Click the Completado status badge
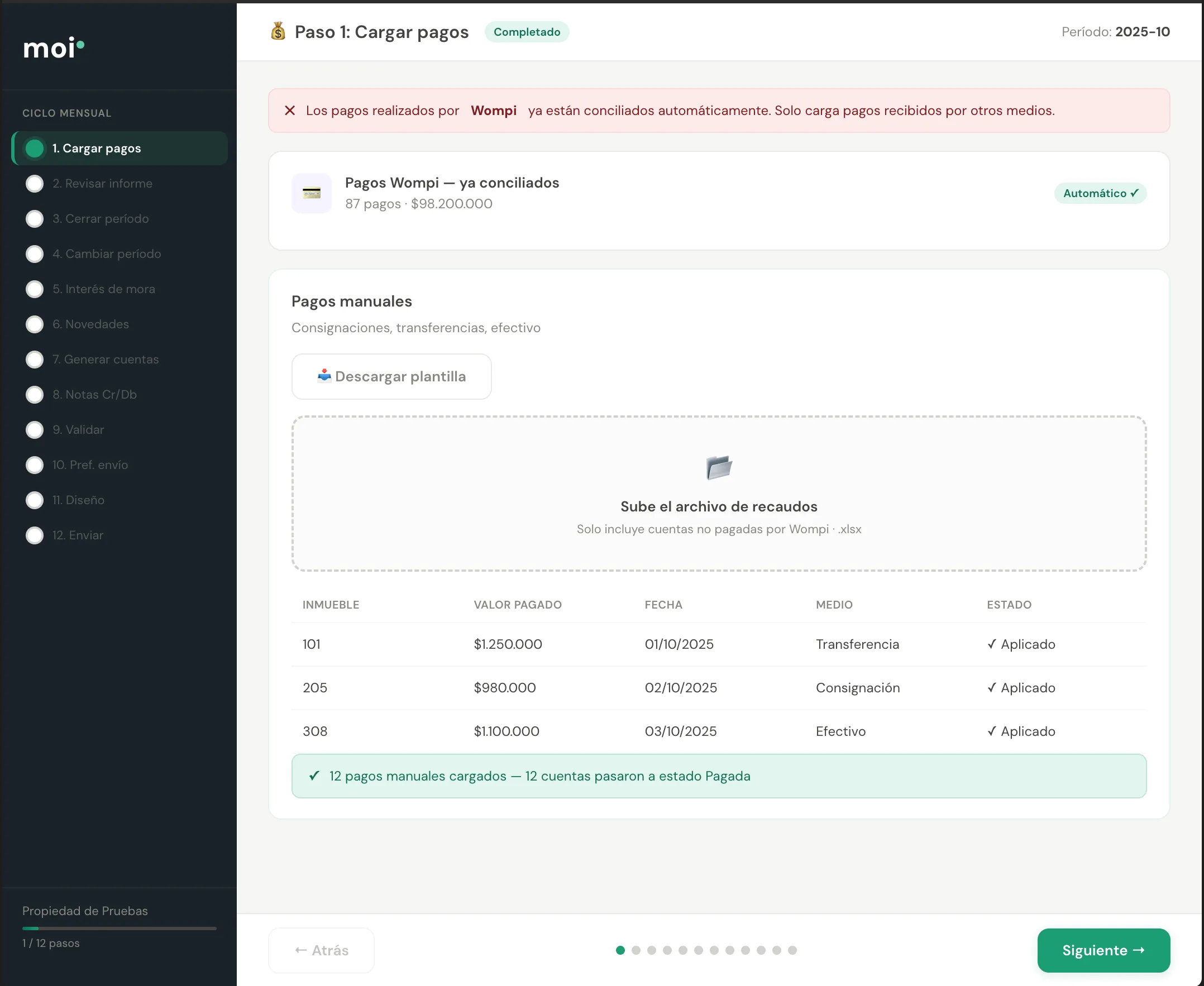This screenshot has width=1204, height=986. (x=527, y=32)
